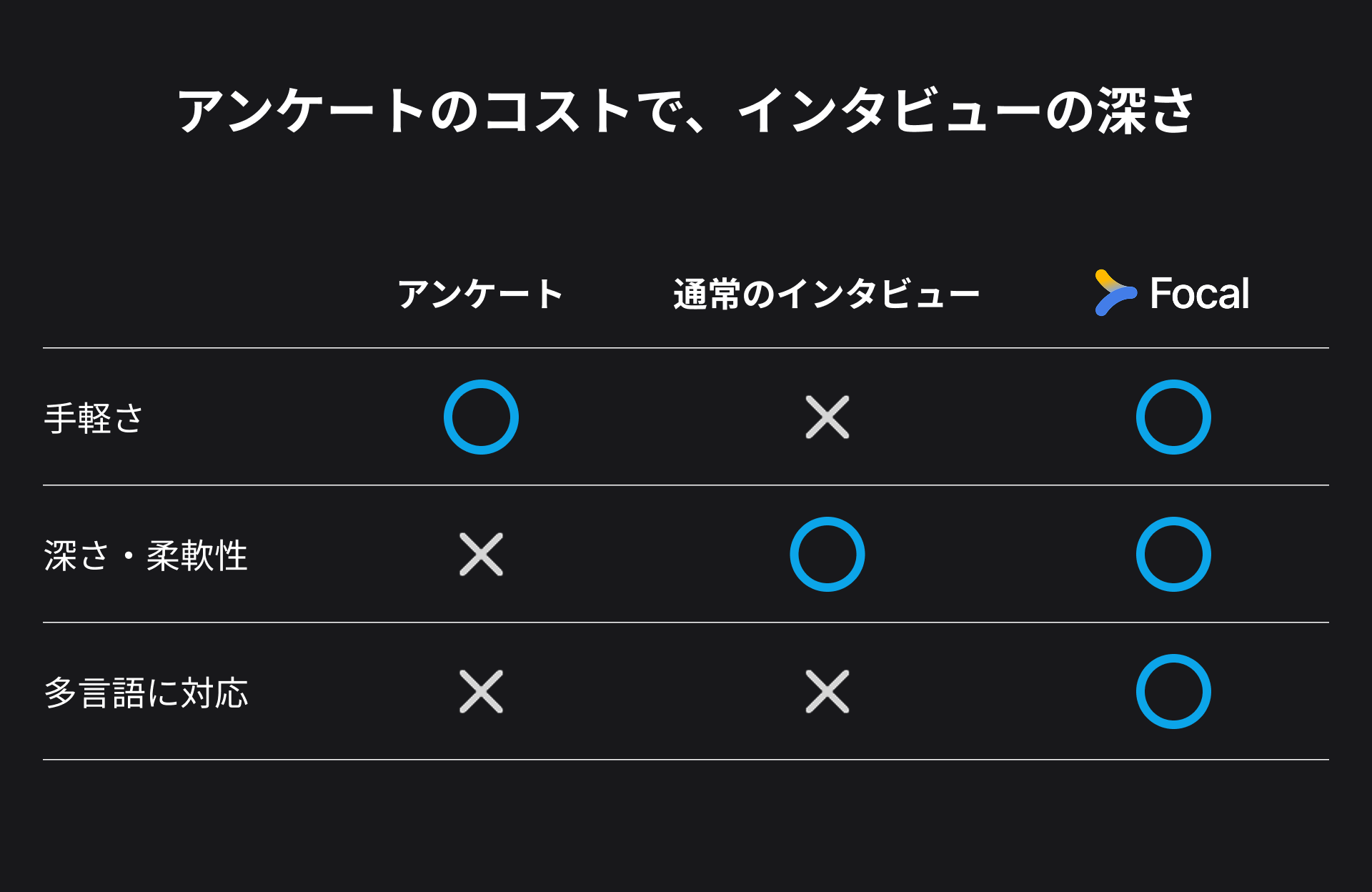The height and width of the screenshot is (892, 1372).
Task: Click the Focal brand name text
Action: click(x=1200, y=293)
